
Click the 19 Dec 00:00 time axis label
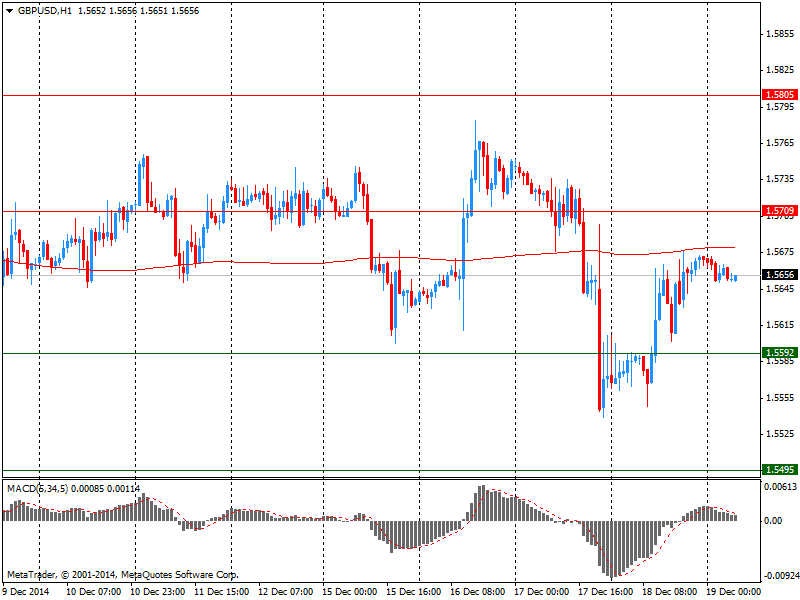click(x=734, y=591)
